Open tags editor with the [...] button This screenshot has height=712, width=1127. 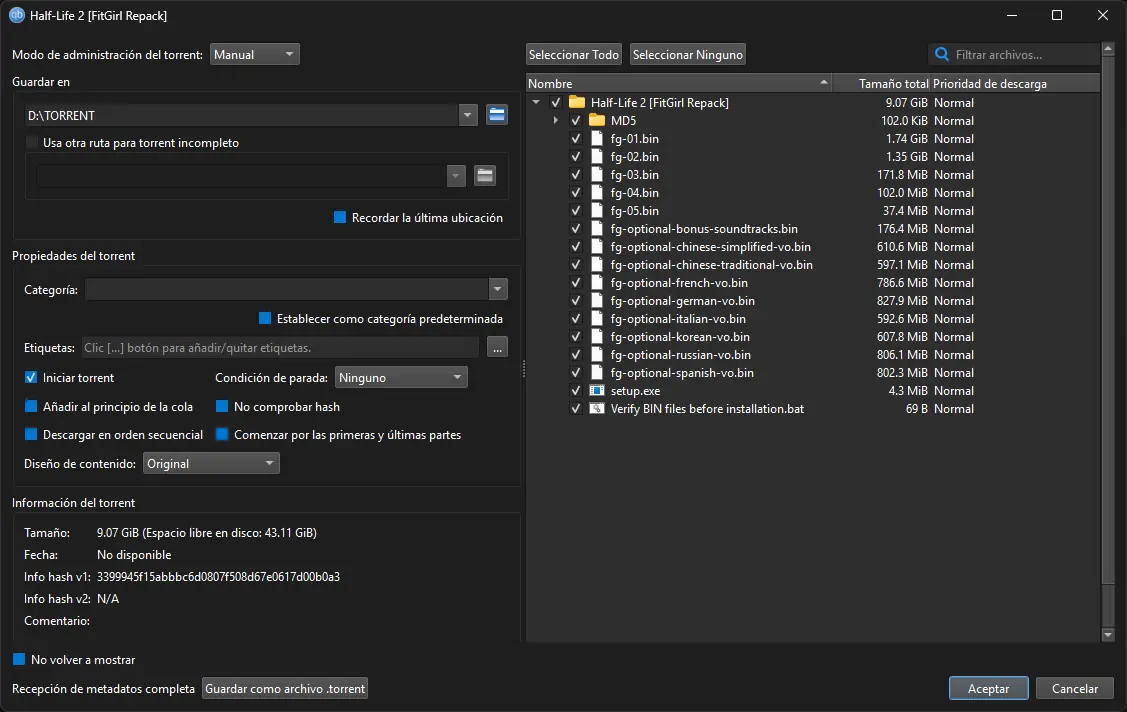pyautogui.click(x=498, y=348)
